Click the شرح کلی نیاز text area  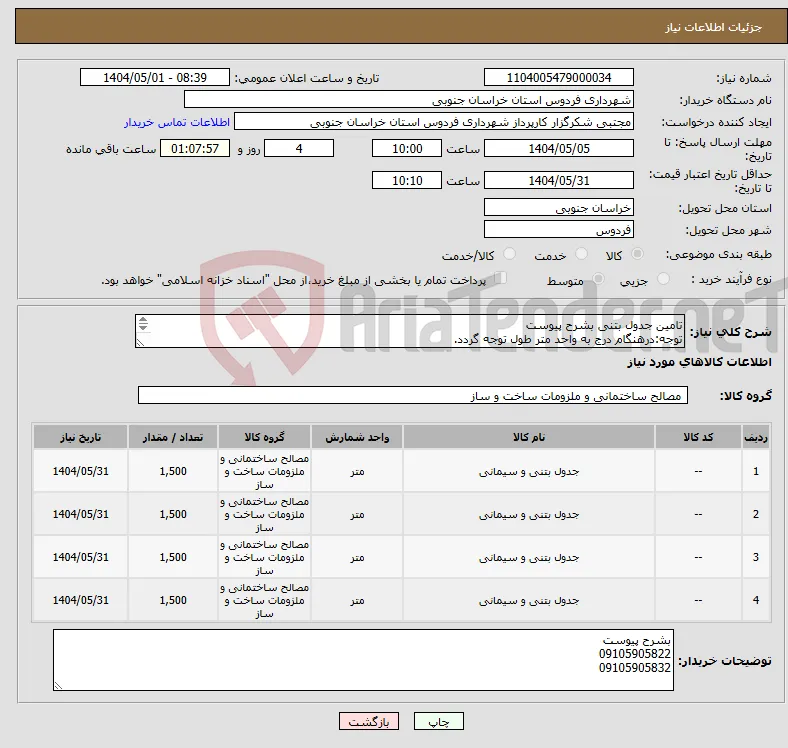[410, 331]
